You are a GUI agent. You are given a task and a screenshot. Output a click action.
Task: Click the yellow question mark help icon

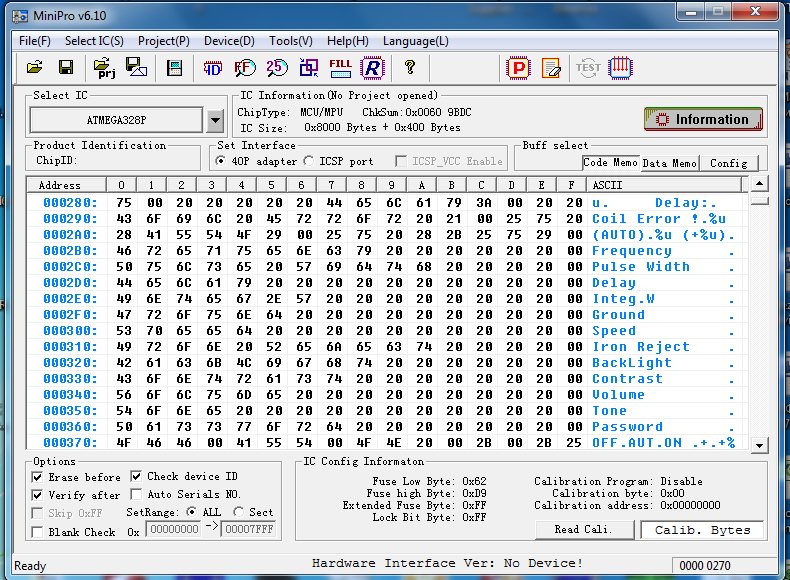point(410,67)
